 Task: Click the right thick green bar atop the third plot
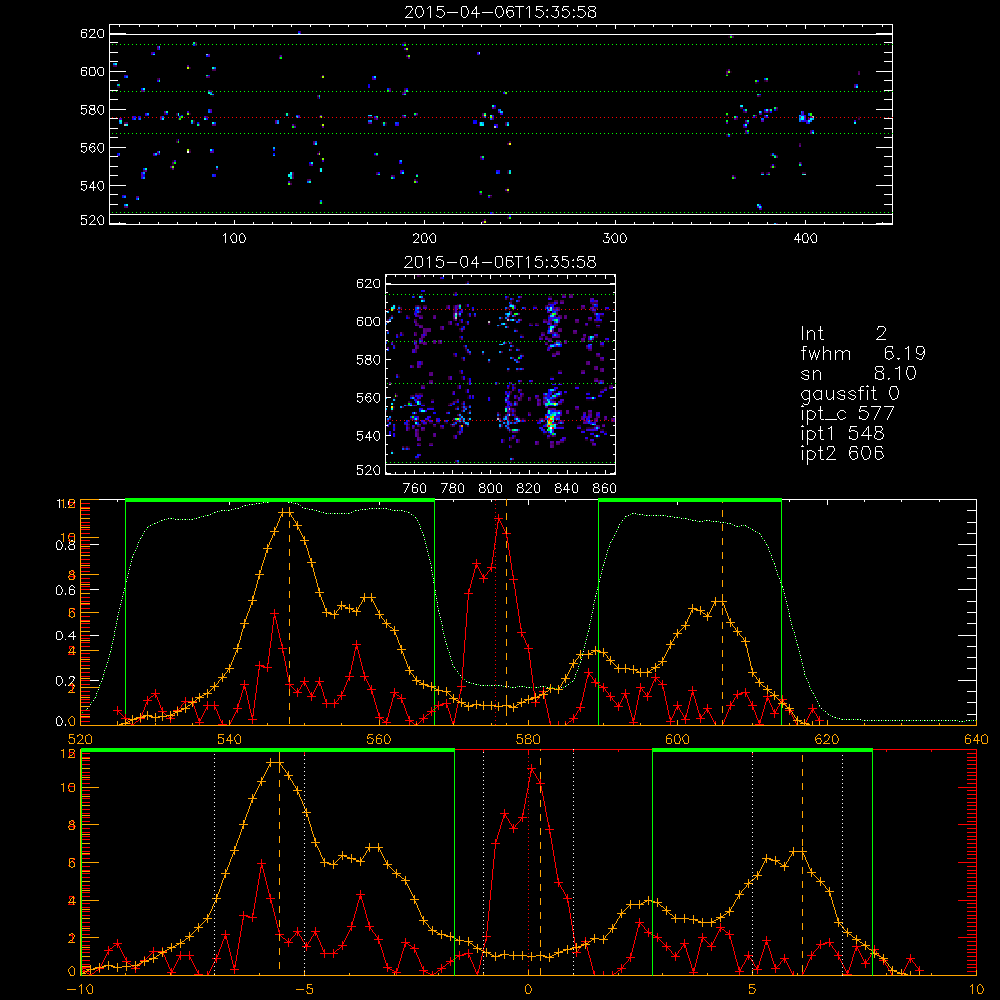[x=690, y=501]
